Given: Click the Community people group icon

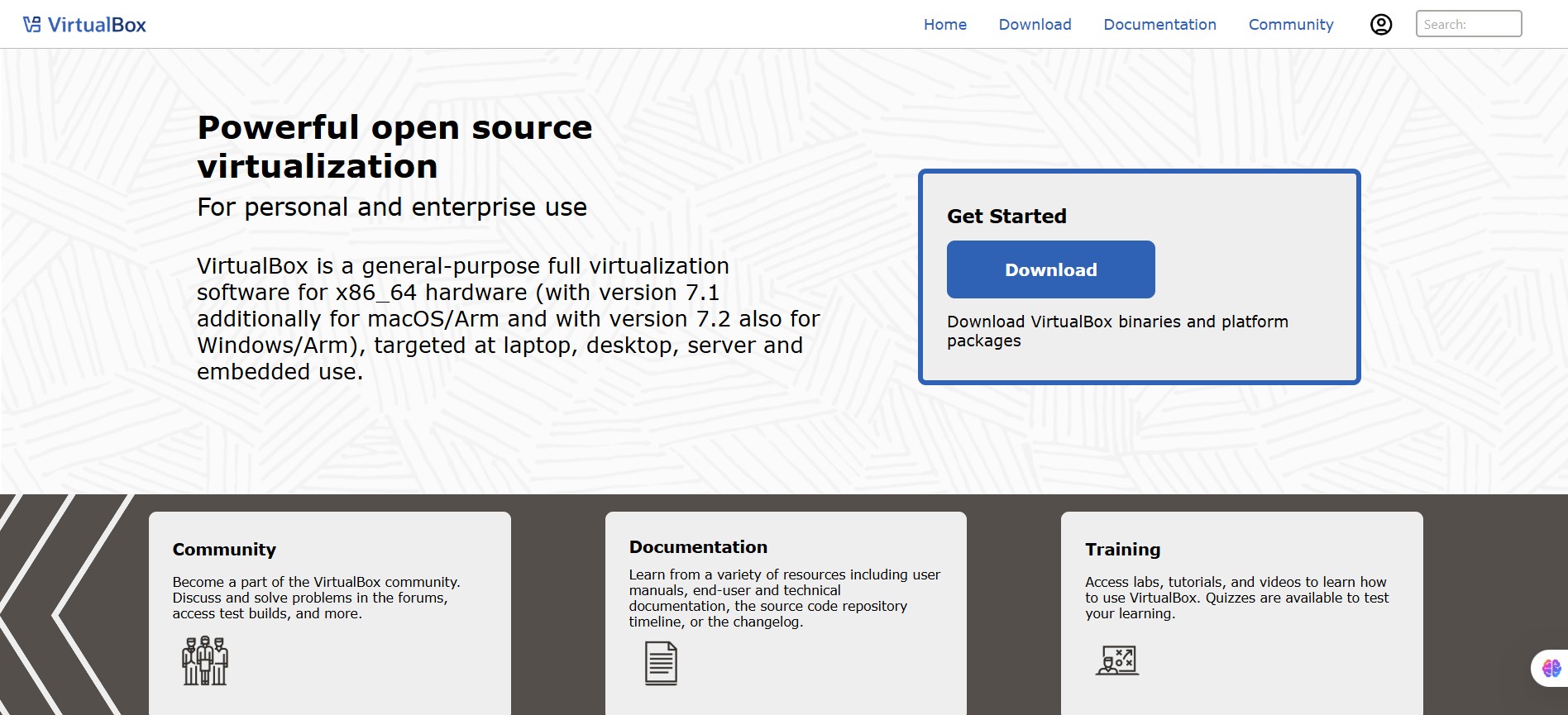Looking at the screenshot, I should (x=204, y=660).
